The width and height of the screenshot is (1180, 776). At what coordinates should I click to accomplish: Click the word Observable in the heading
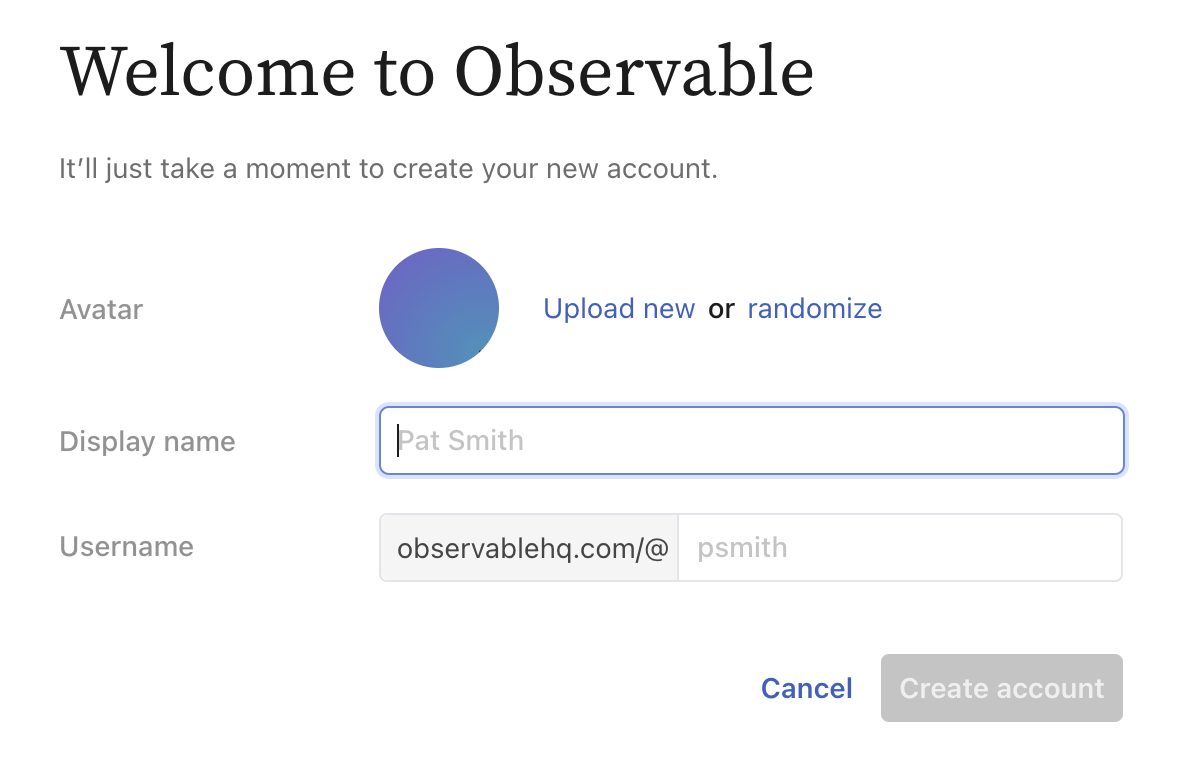[634, 72]
